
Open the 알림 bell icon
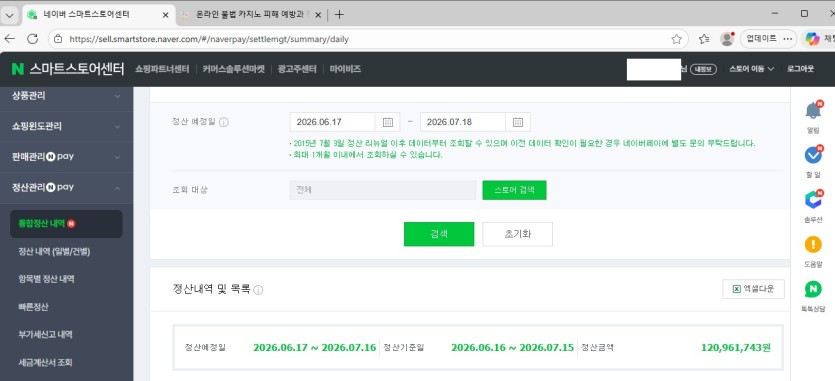click(813, 111)
